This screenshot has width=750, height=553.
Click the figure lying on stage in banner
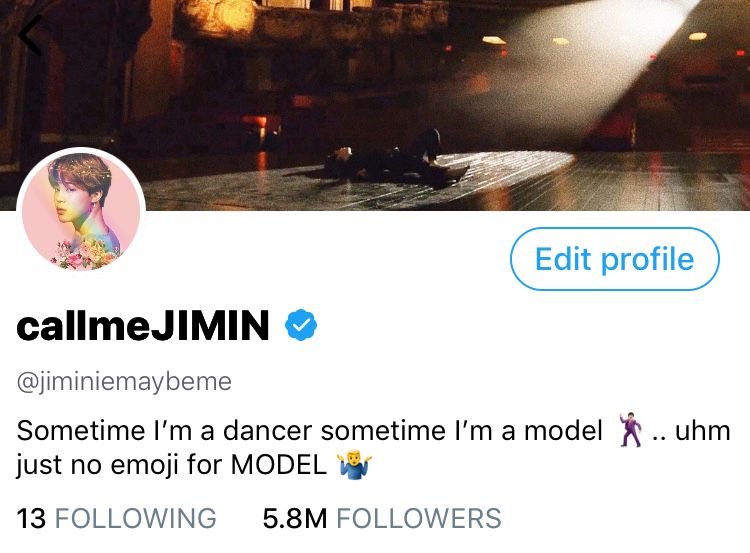tap(395, 160)
